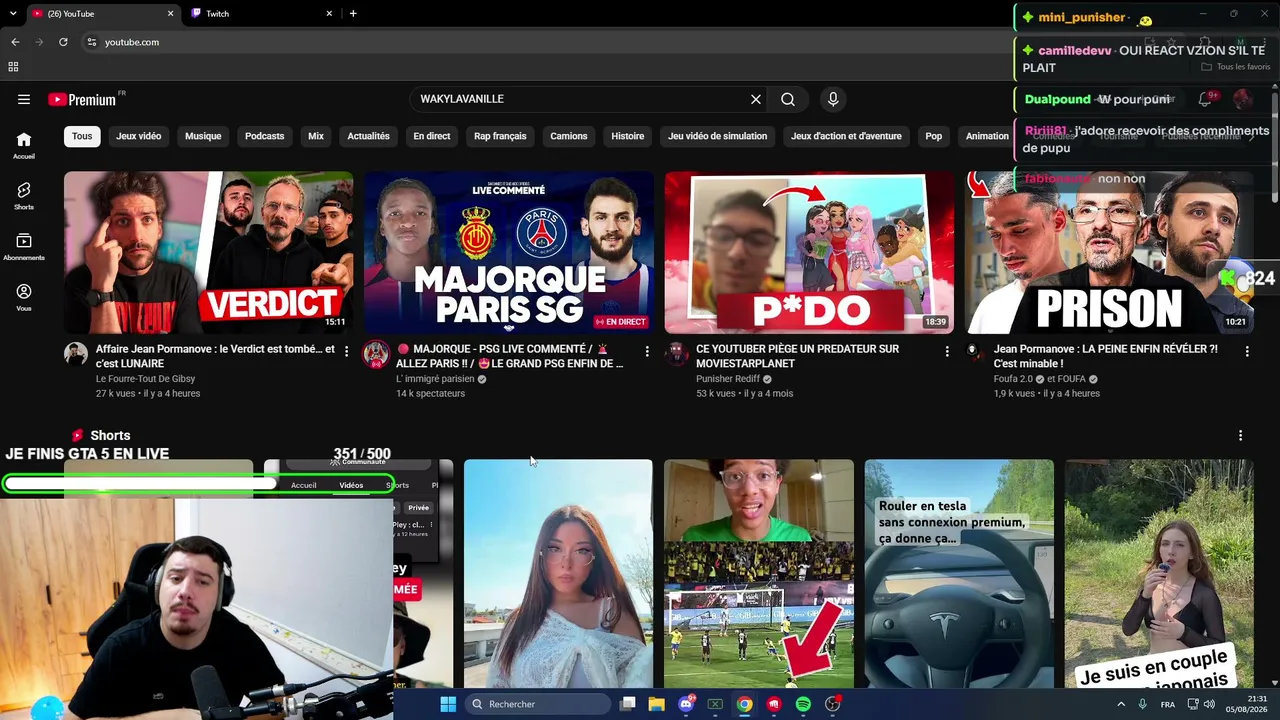The image size is (1280, 720).
Task: Open the YouTube guide hamburger menu
Action: [x=24, y=99]
